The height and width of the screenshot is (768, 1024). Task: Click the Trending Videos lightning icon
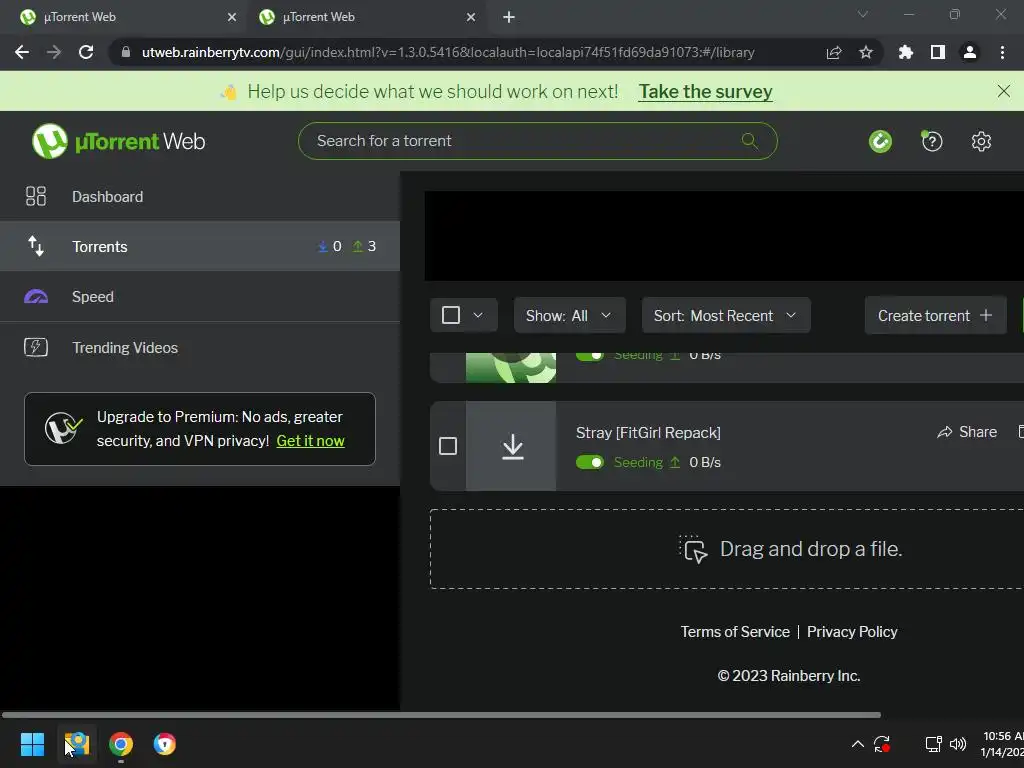click(36, 347)
